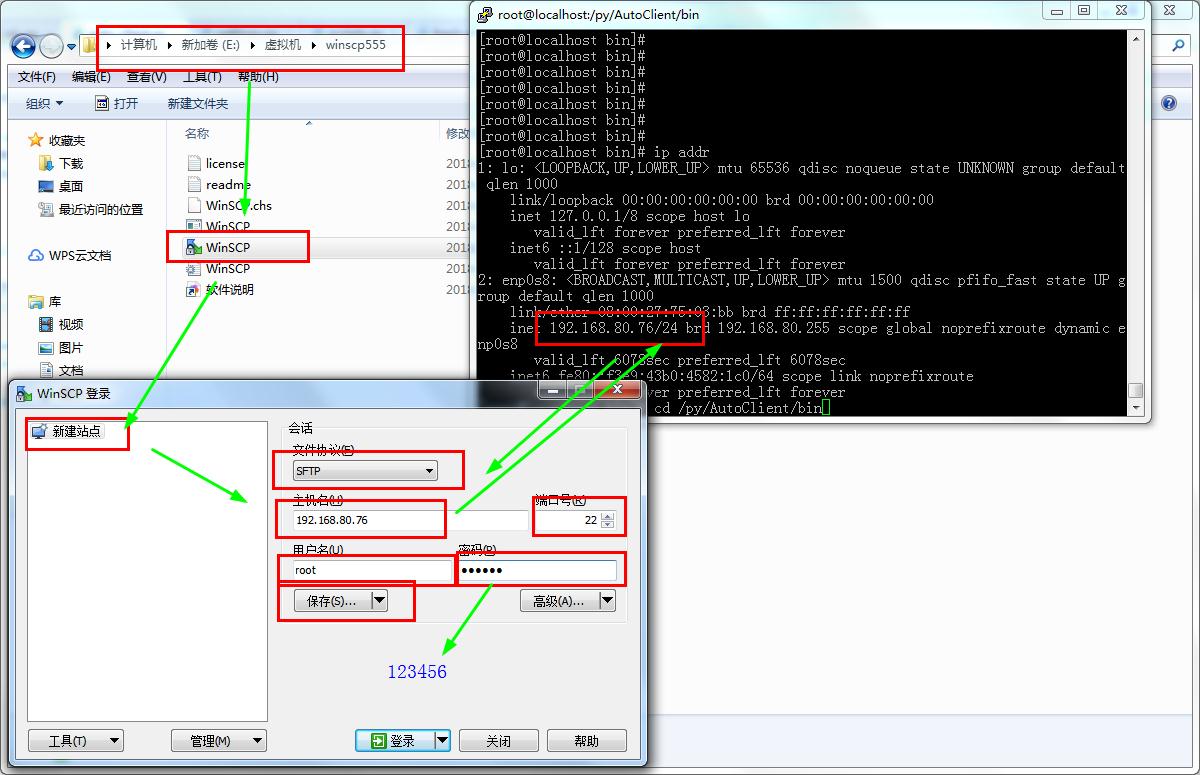Select the license file in Explorer

(216, 163)
